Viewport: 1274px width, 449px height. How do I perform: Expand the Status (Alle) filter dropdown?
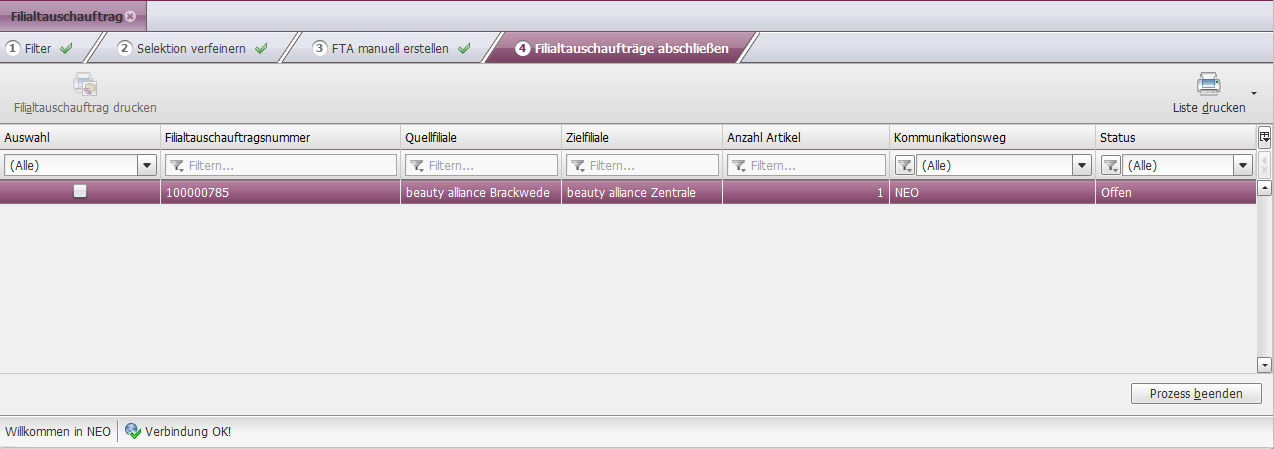point(1243,166)
